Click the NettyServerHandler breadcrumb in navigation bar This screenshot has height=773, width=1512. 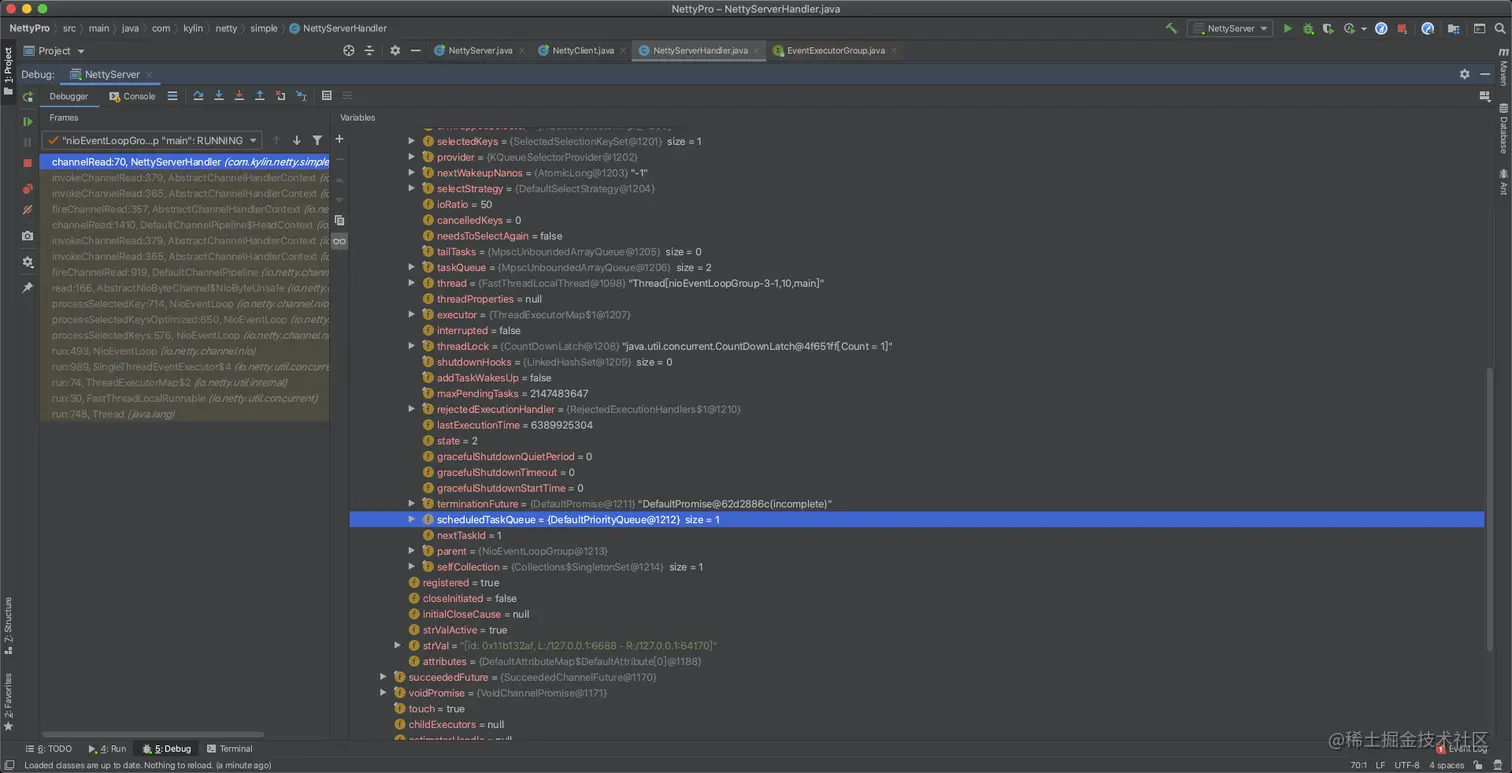[x=337, y=28]
